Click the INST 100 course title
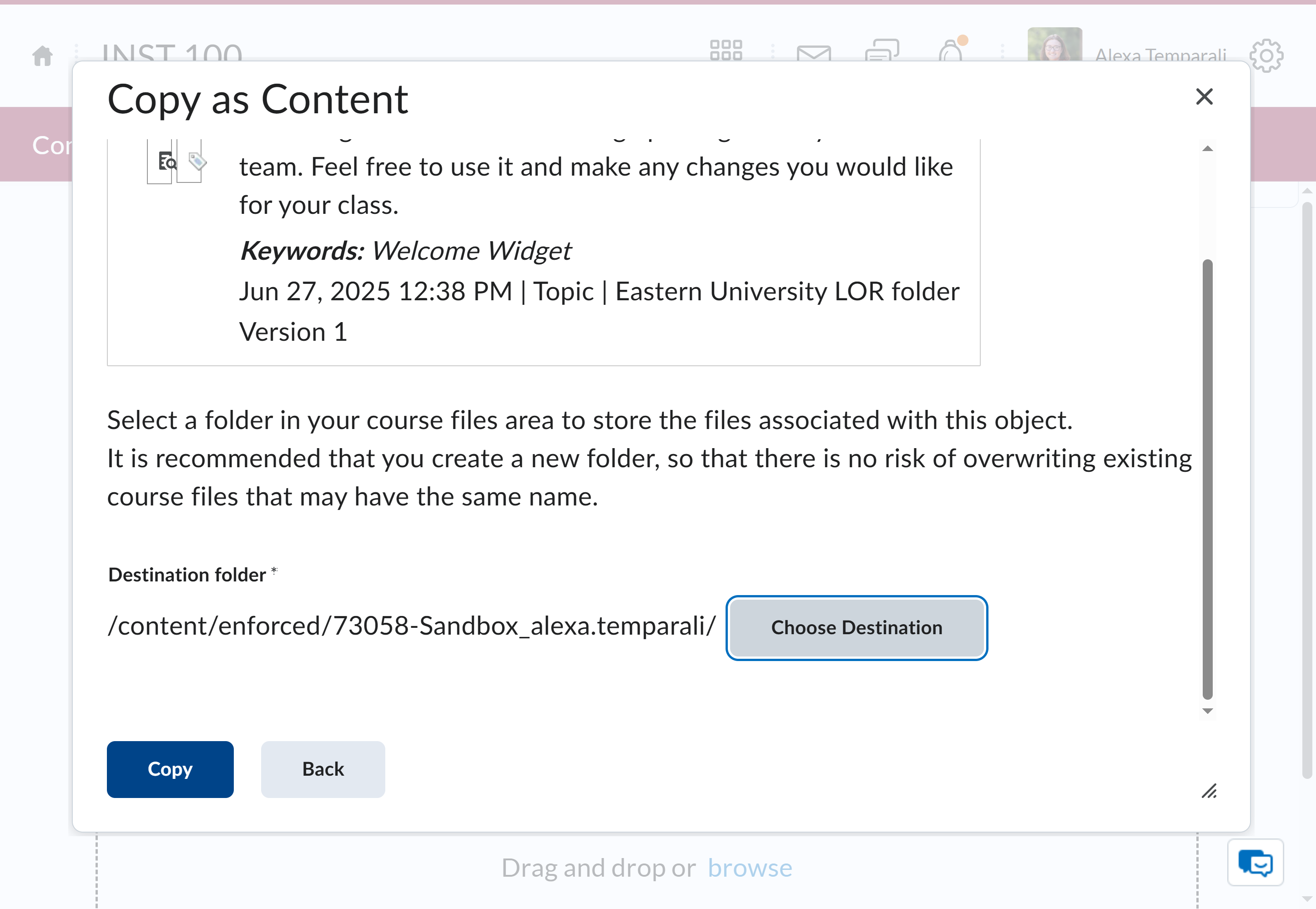Screen dimensions: 1316x909 click(x=172, y=52)
